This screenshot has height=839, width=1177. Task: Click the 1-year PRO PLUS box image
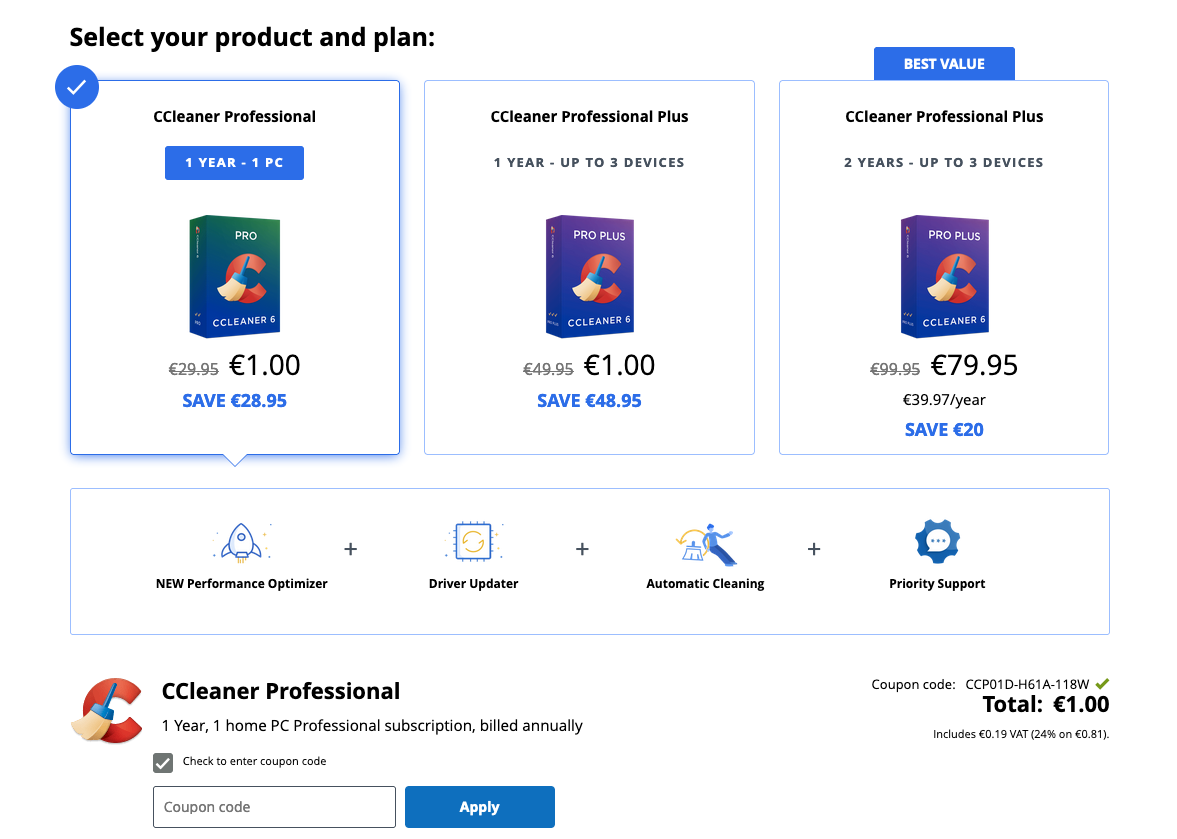(589, 276)
